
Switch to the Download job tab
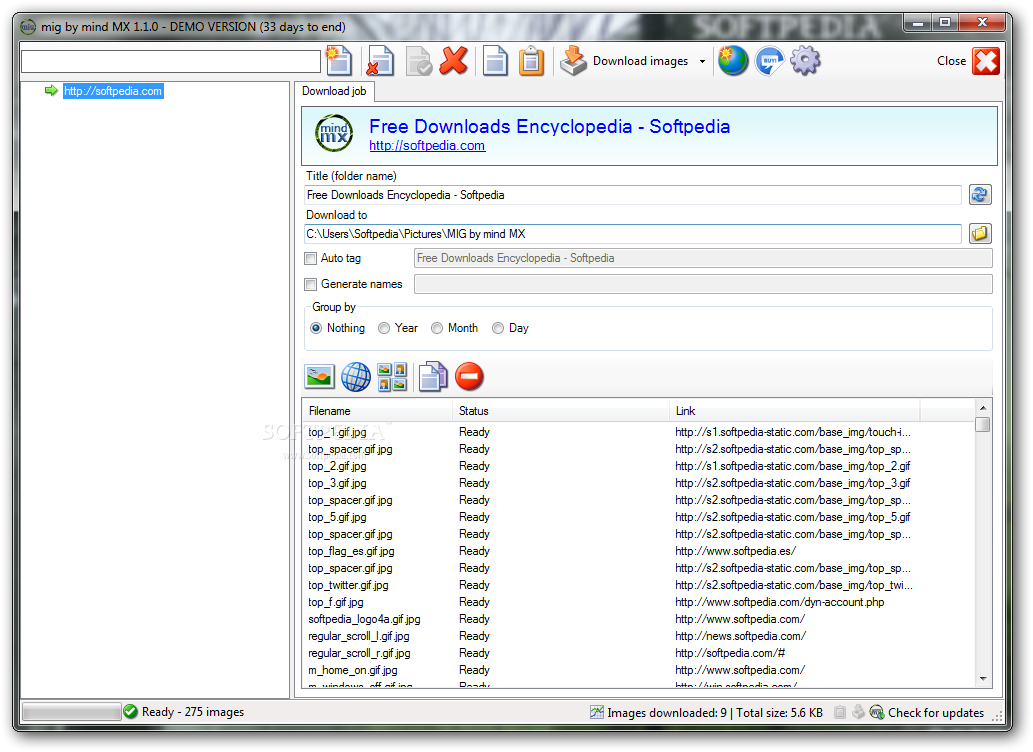pyautogui.click(x=334, y=91)
